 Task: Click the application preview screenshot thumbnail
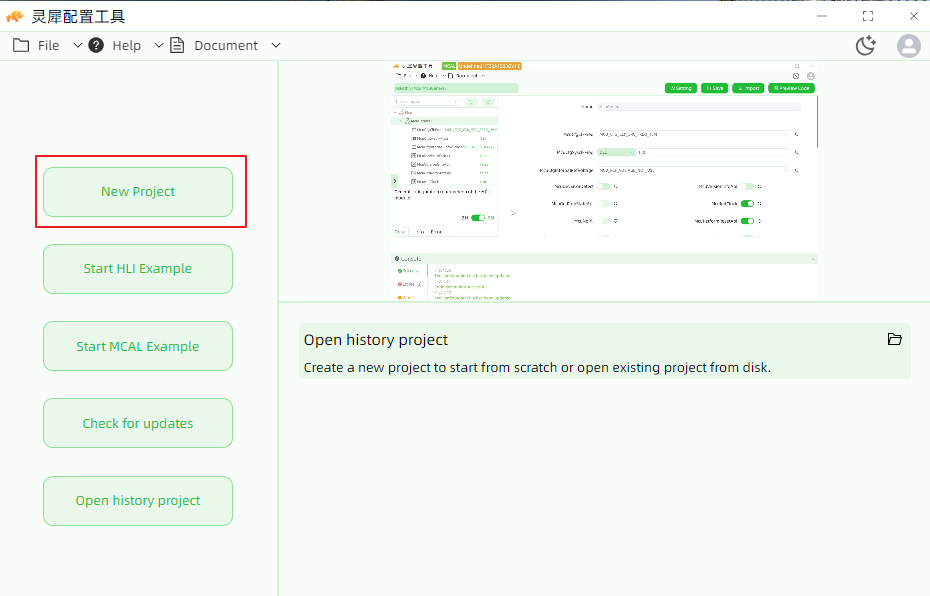604,181
